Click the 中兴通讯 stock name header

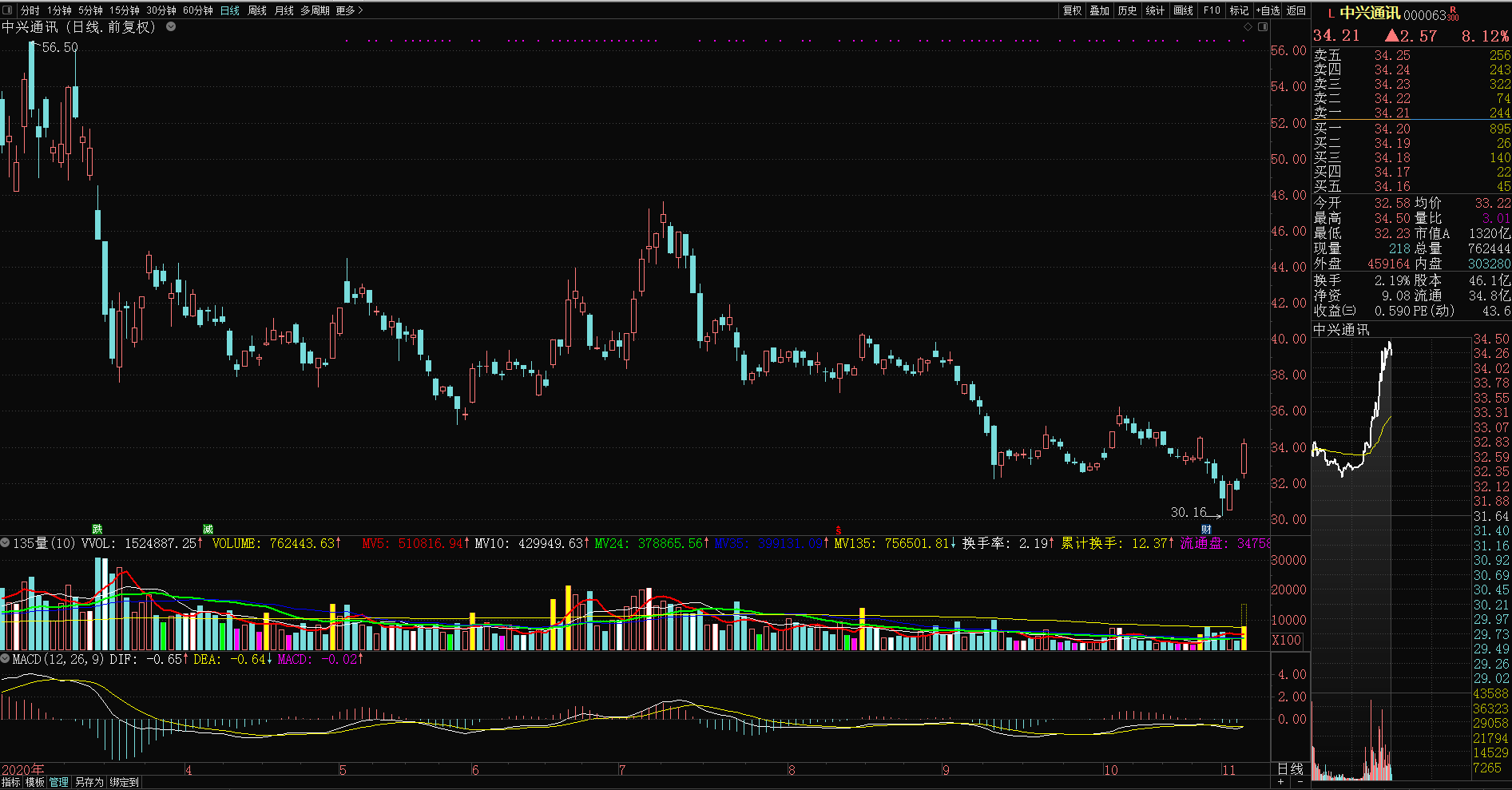point(1370,13)
